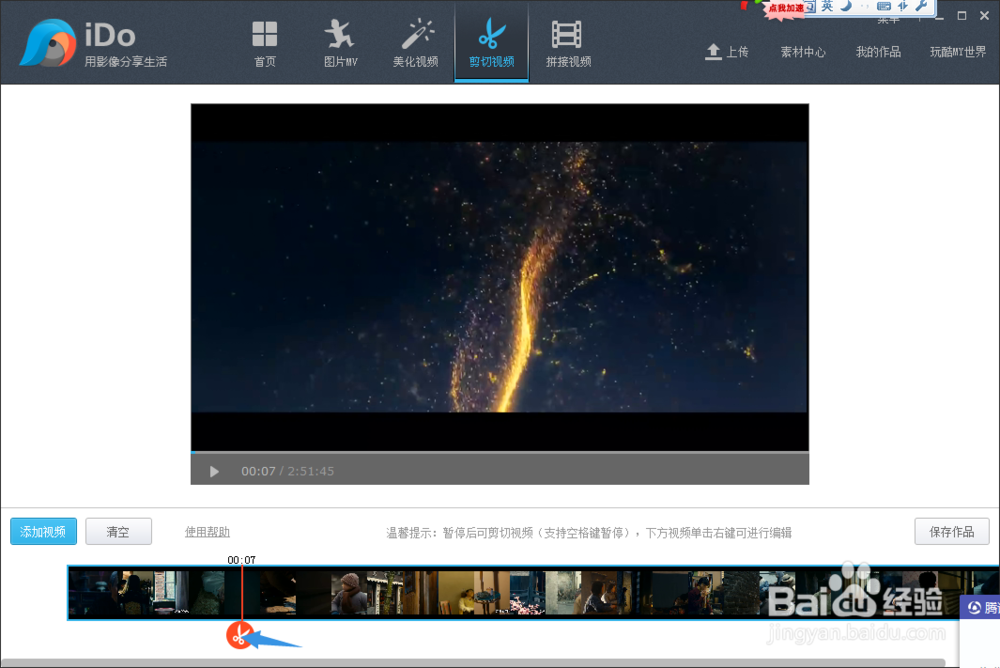Select the 剪切视频 scissors tab
The height and width of the screenshot is (668, 1000).
491,43
